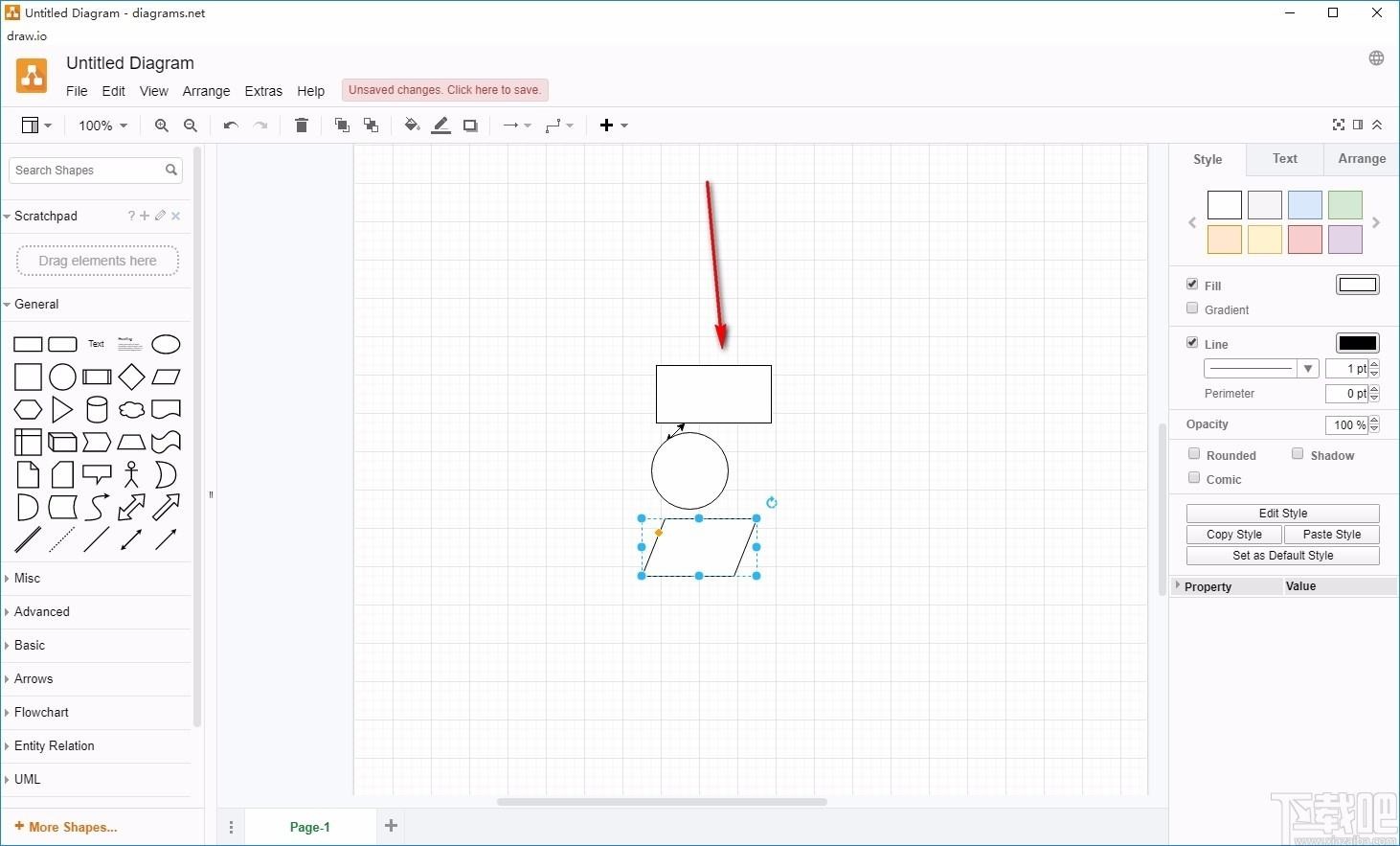Click the search shapes magnifier icon
This screenshot has height=846, width=1400.
[171, 170]
